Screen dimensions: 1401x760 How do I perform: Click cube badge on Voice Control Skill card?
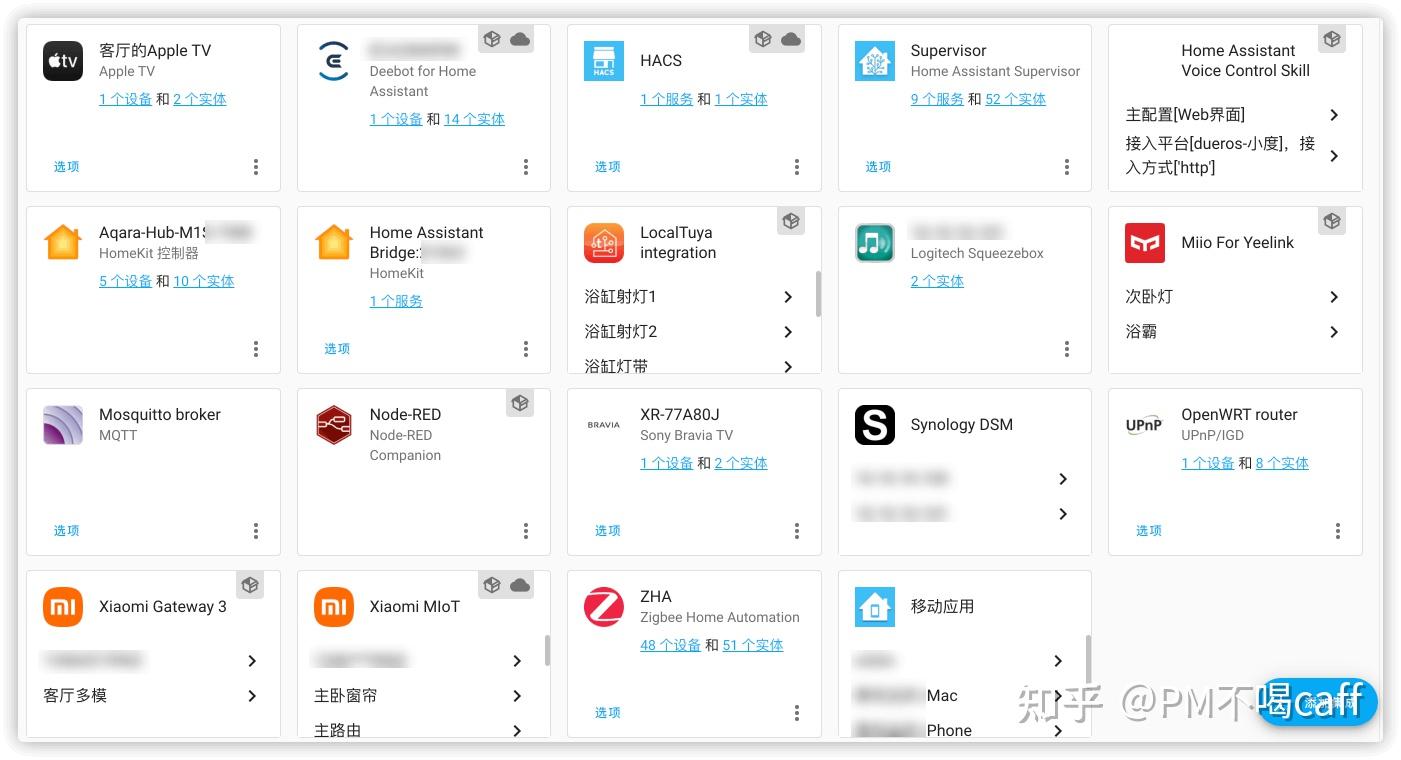coord(1332,40)
